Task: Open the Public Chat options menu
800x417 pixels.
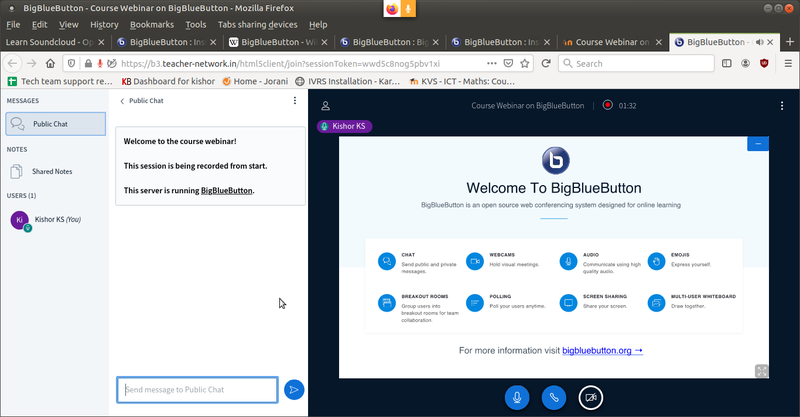Action: [295, 101]
